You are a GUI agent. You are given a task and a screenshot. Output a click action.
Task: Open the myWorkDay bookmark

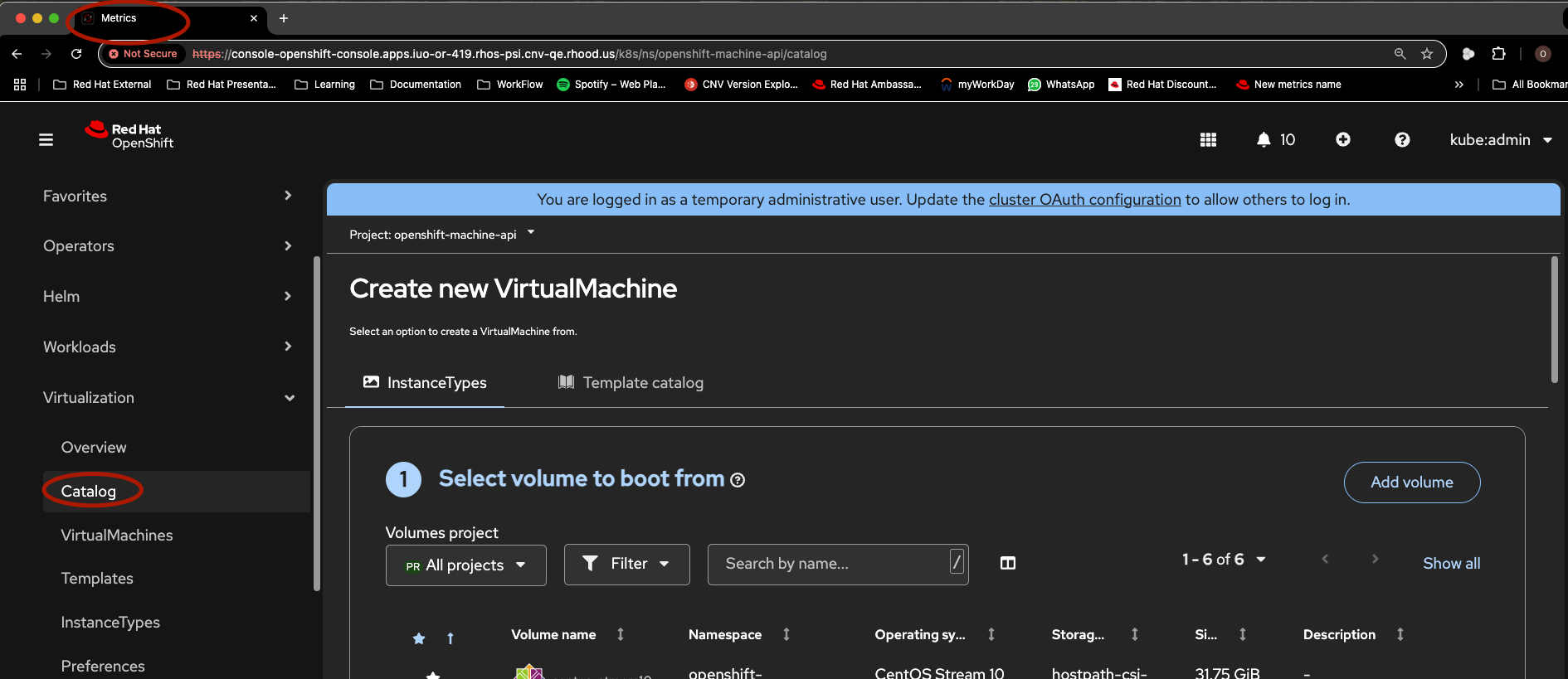coord(977,85)
